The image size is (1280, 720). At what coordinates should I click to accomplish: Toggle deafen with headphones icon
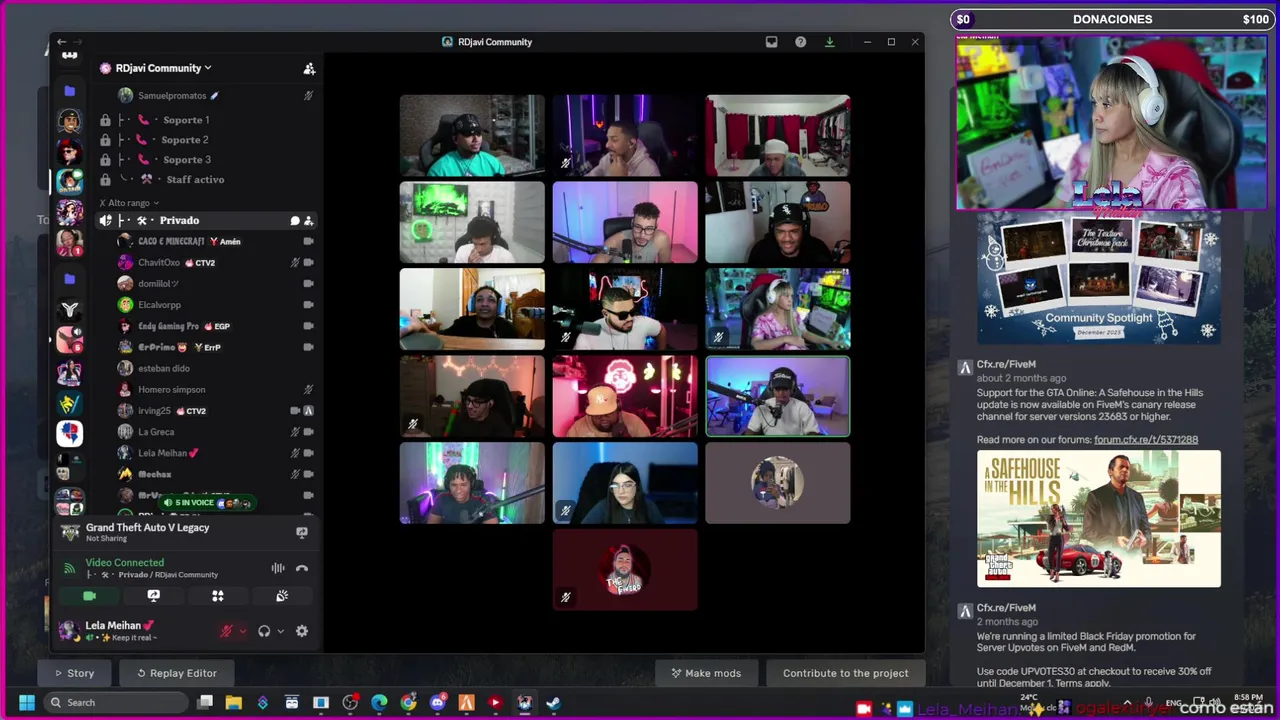(264, 631)
